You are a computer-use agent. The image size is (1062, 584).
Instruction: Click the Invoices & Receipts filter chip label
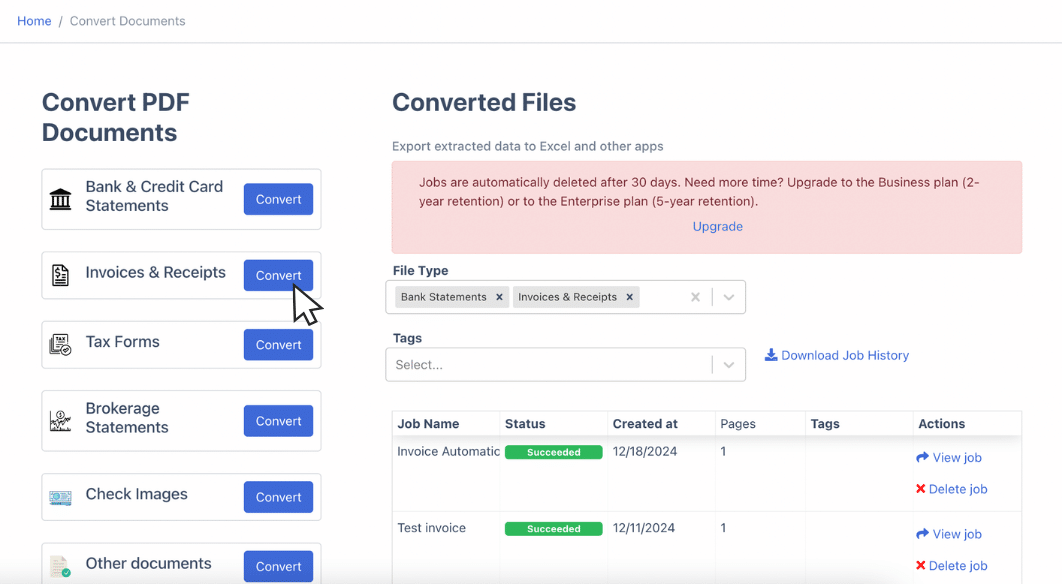click(568, 297)
